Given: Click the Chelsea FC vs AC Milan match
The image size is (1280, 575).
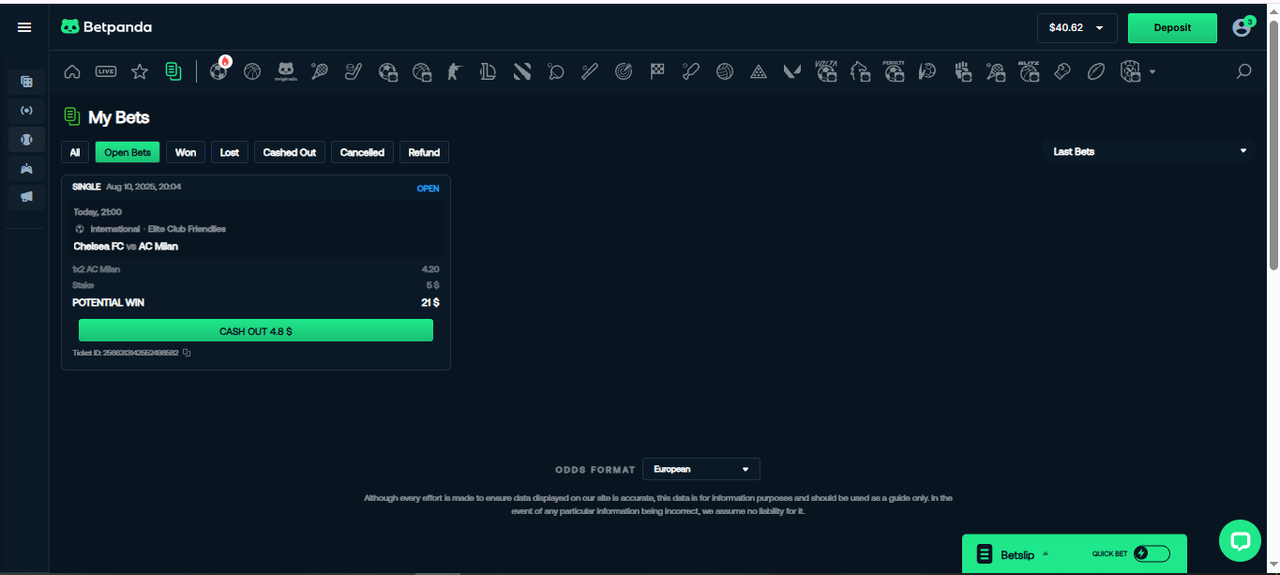Looking at the screenshot, I should click(x=126, y=246).
